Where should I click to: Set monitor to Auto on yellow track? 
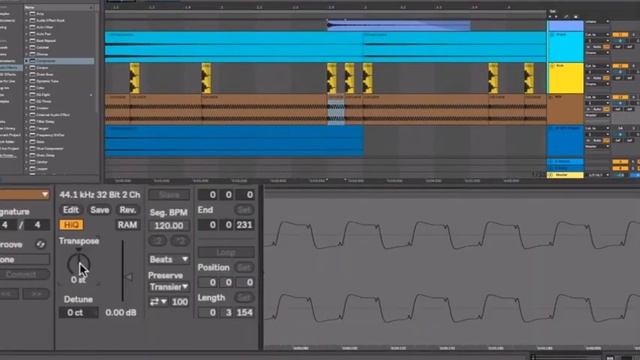(x=597, y=78)
